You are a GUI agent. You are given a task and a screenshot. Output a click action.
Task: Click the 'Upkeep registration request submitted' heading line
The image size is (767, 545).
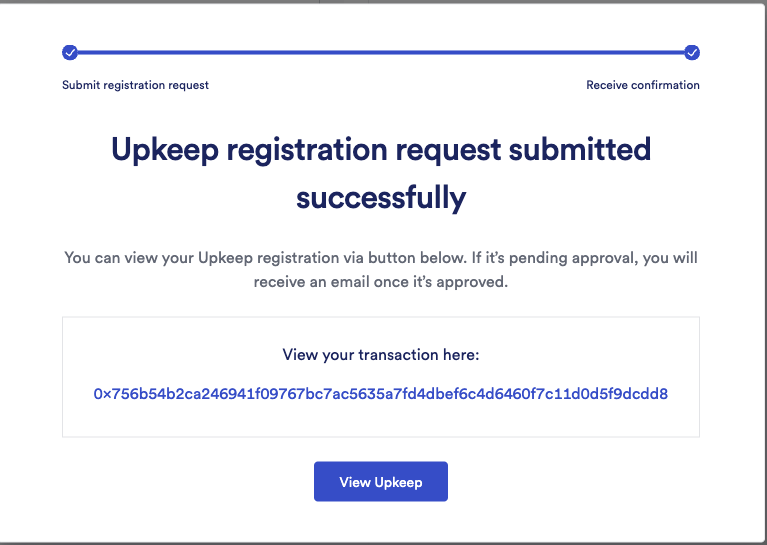(381, 150)
